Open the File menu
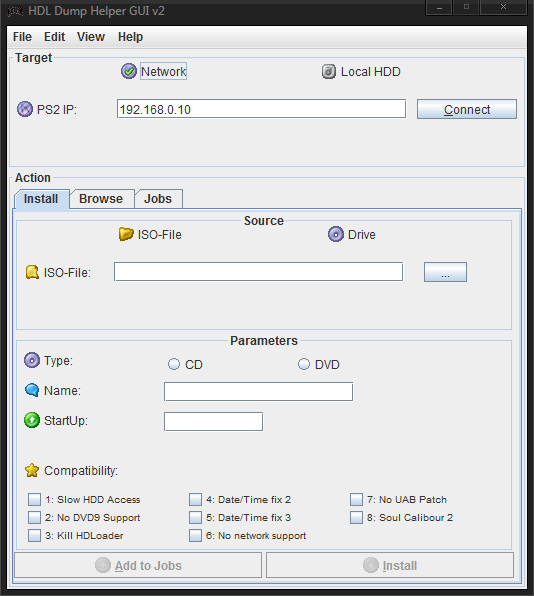This screenshot has height=596, width=534. [22, 37]
